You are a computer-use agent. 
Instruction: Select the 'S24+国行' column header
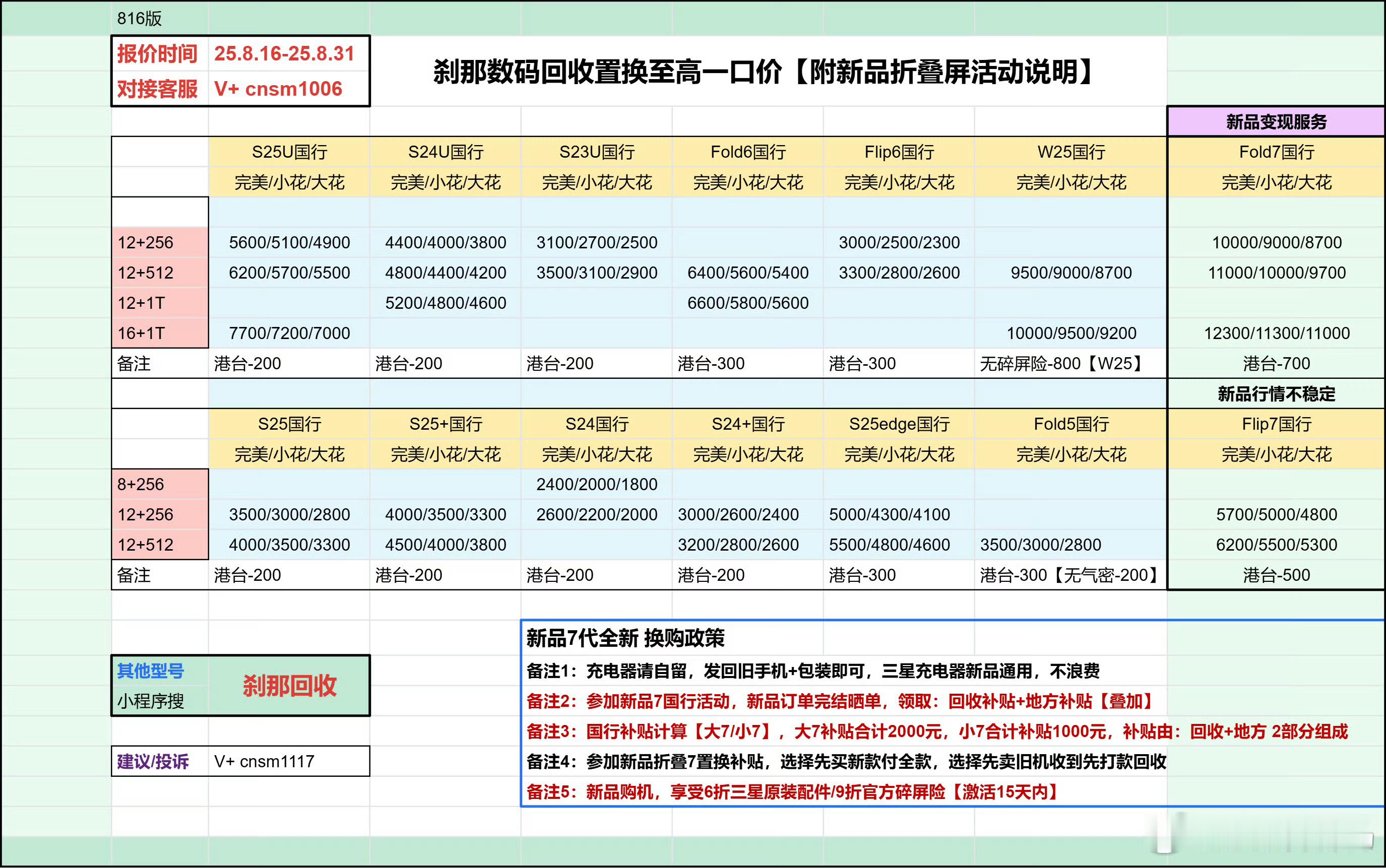tap(747, 424)
